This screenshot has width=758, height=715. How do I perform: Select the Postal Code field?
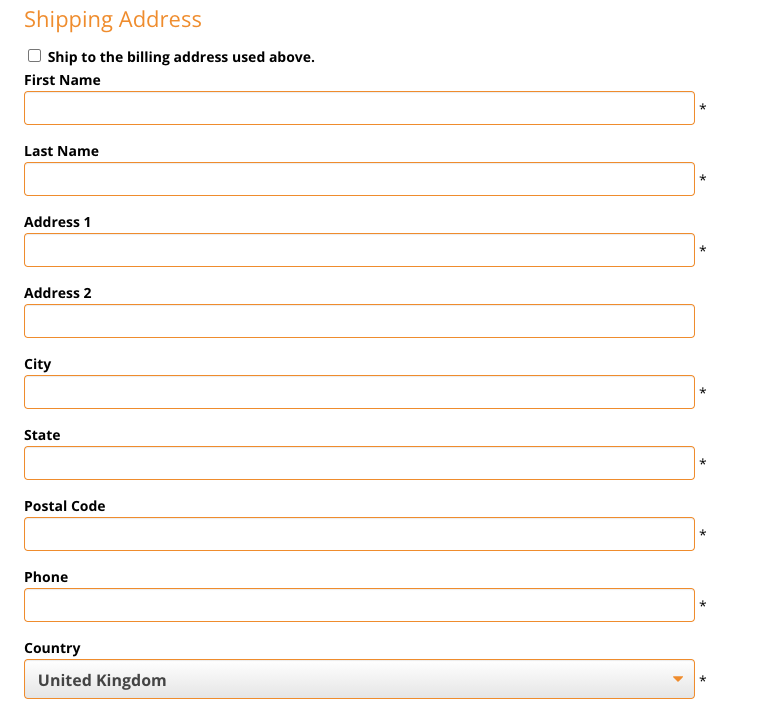point(359,534)
